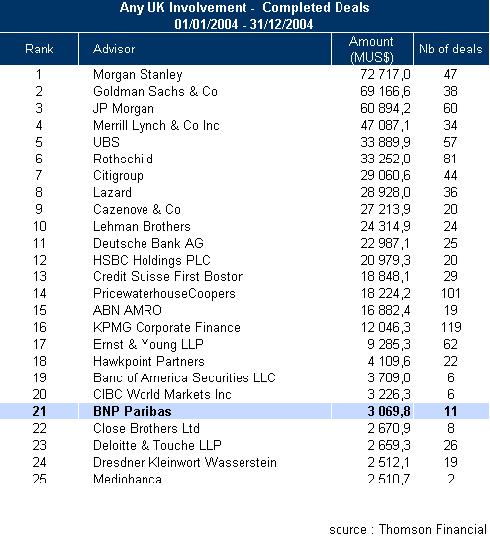Viewport: 490px width, 539px height.
Task: Select the Rothschild advisor name
Action: click(x=123, y=159)
